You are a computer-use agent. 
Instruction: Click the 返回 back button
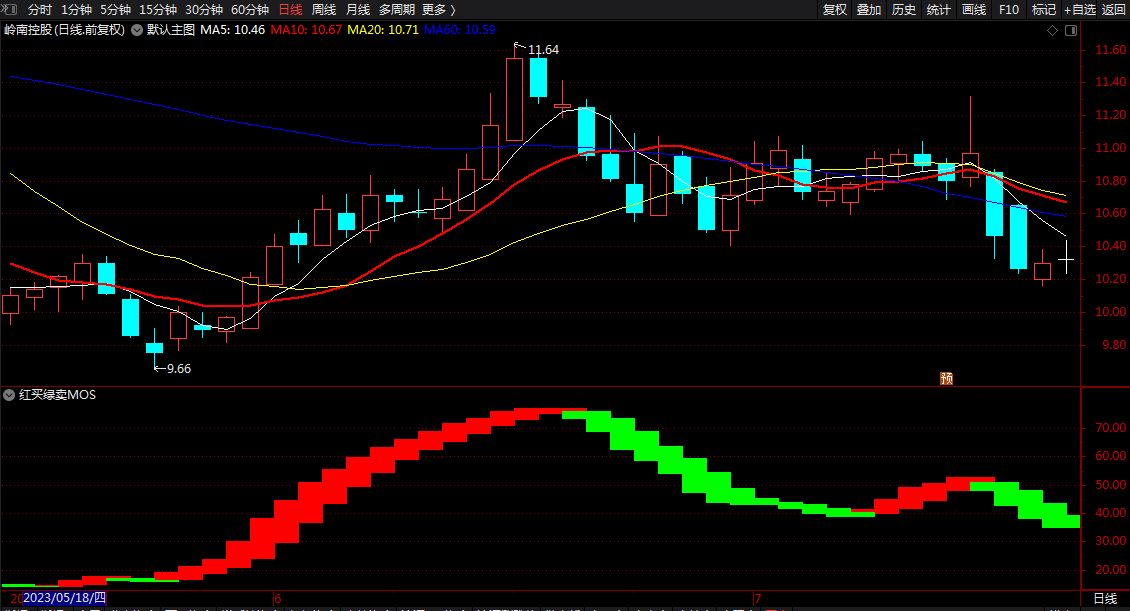[x=1113, y=9]
